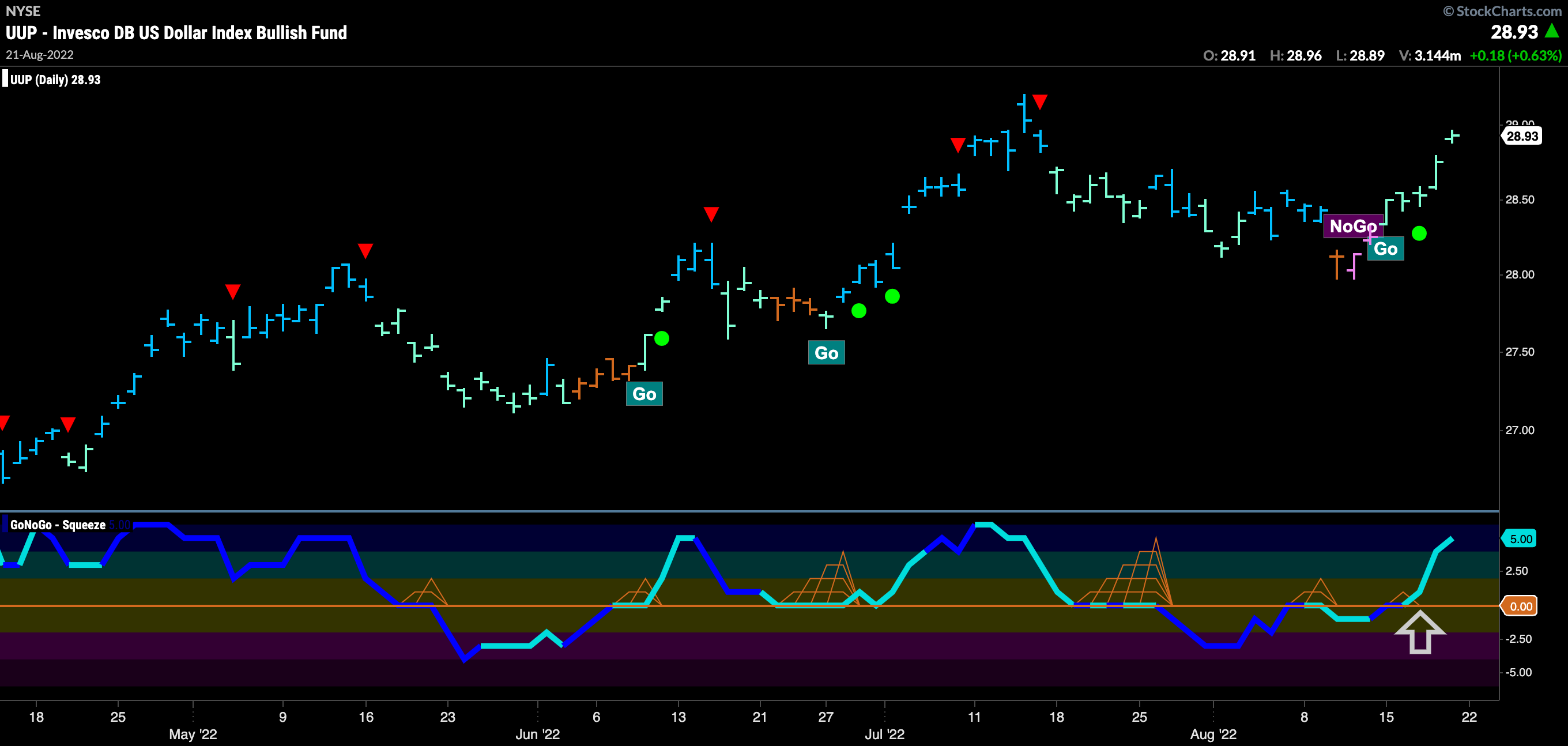Click the Aug '22 month label
1568x746 pixels.
click(x=1213, y=734)
